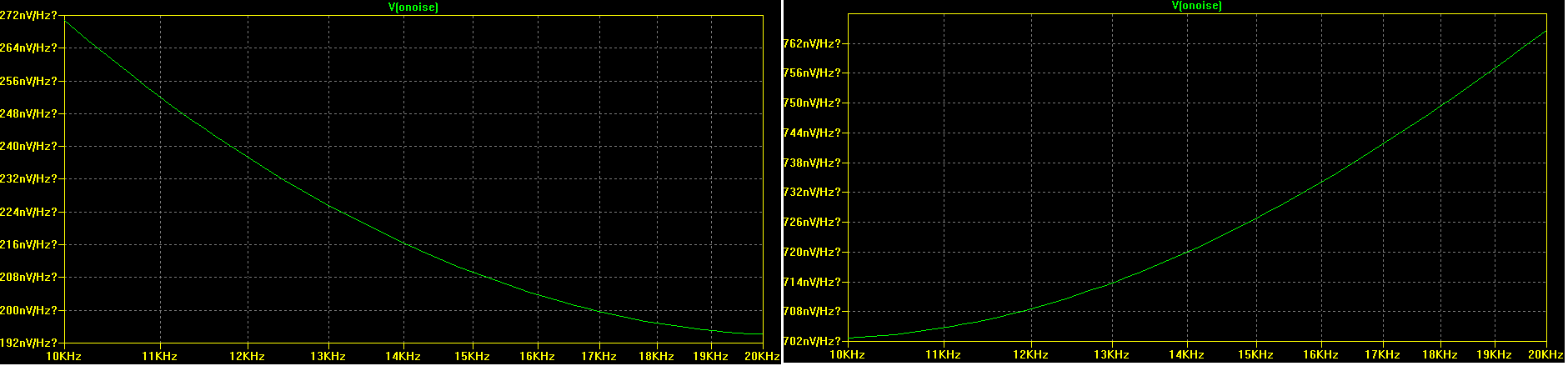1568x366 pixels.
Task: Click 11KHz label under the ascending-curve plot
Action: pyautogui.click(x=944, y=355)
